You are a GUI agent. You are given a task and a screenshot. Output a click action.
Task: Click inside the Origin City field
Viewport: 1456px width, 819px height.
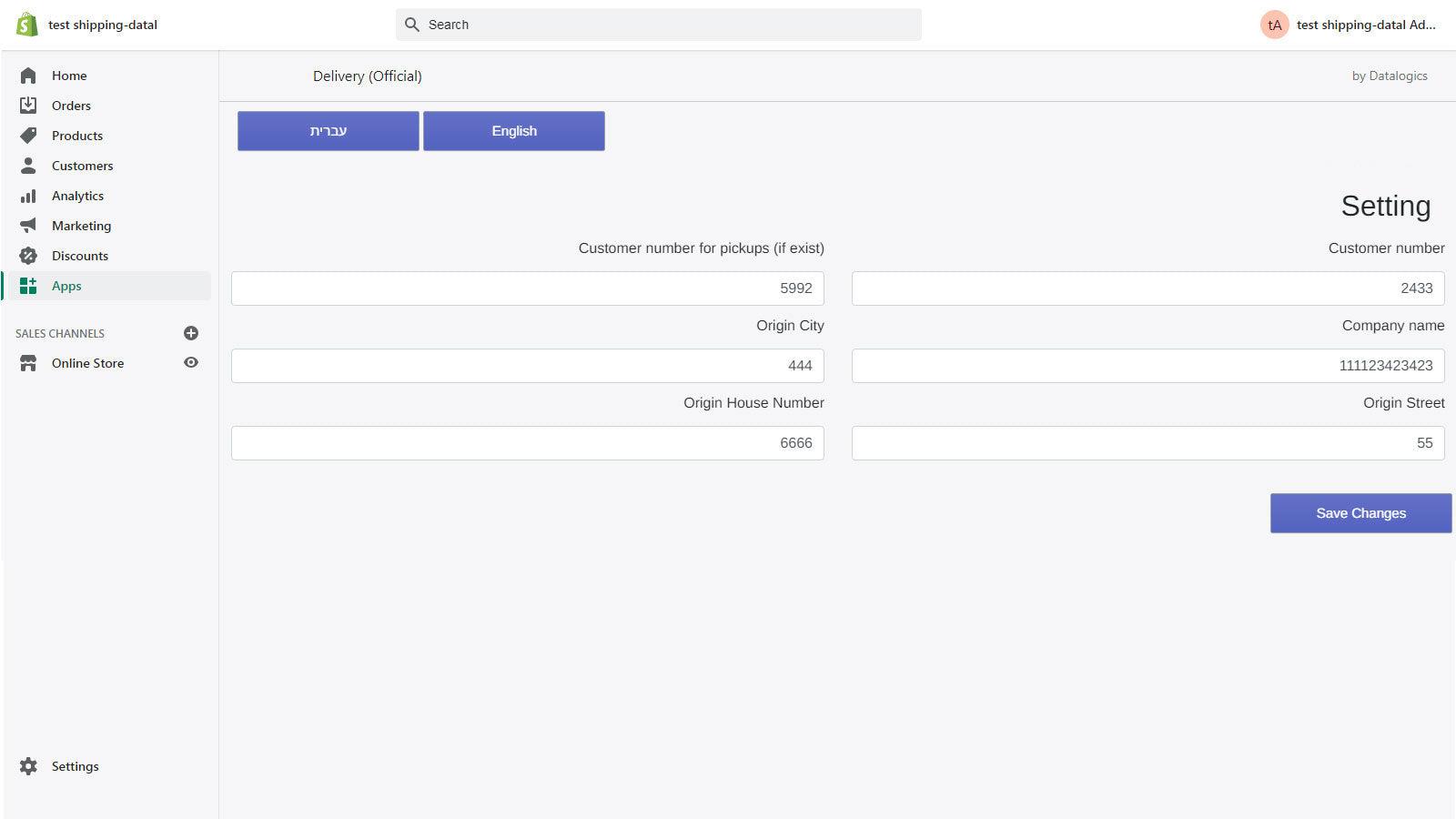coord(526,365)
